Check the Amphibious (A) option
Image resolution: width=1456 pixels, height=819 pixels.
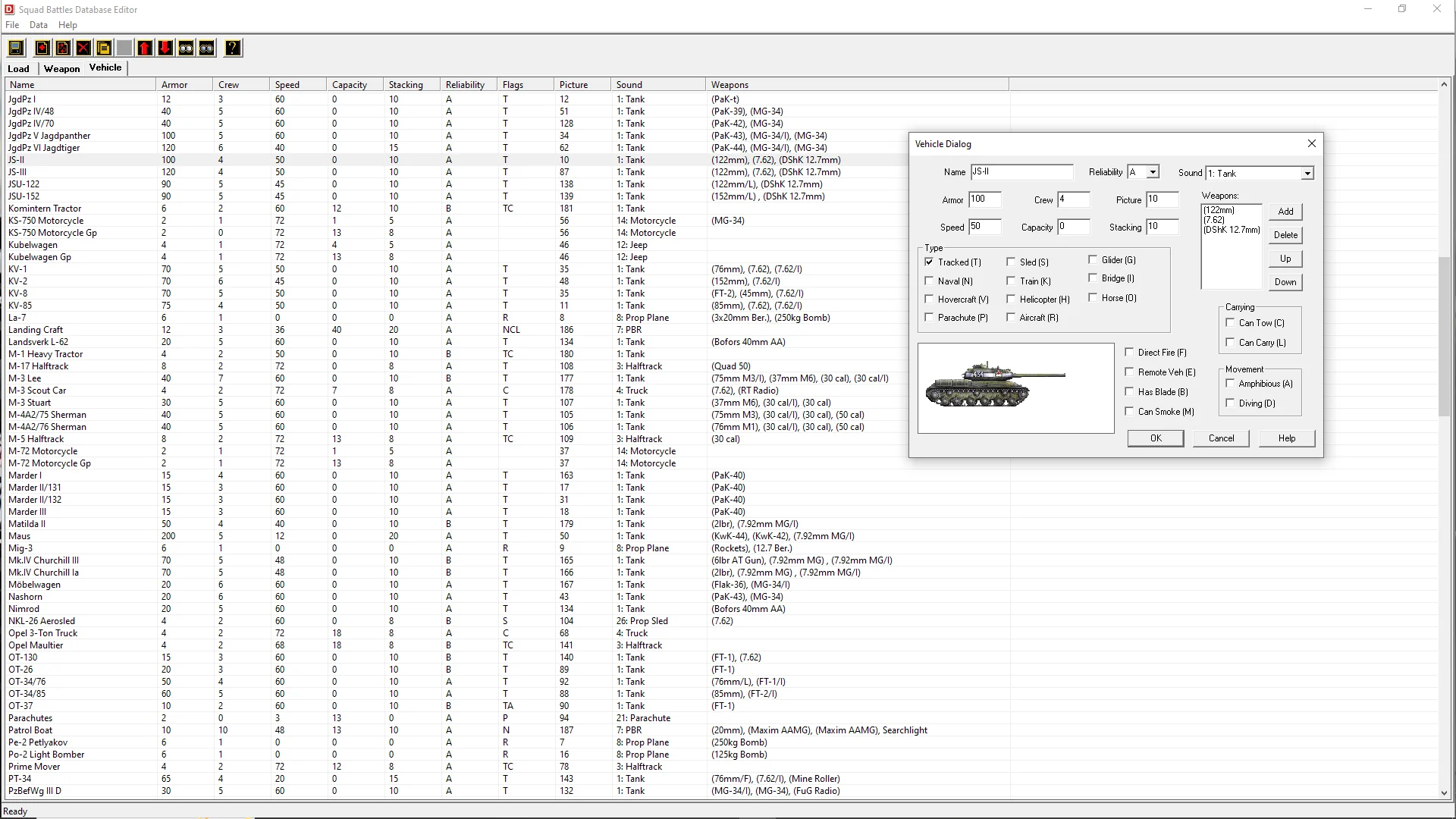click(1230, 384)
